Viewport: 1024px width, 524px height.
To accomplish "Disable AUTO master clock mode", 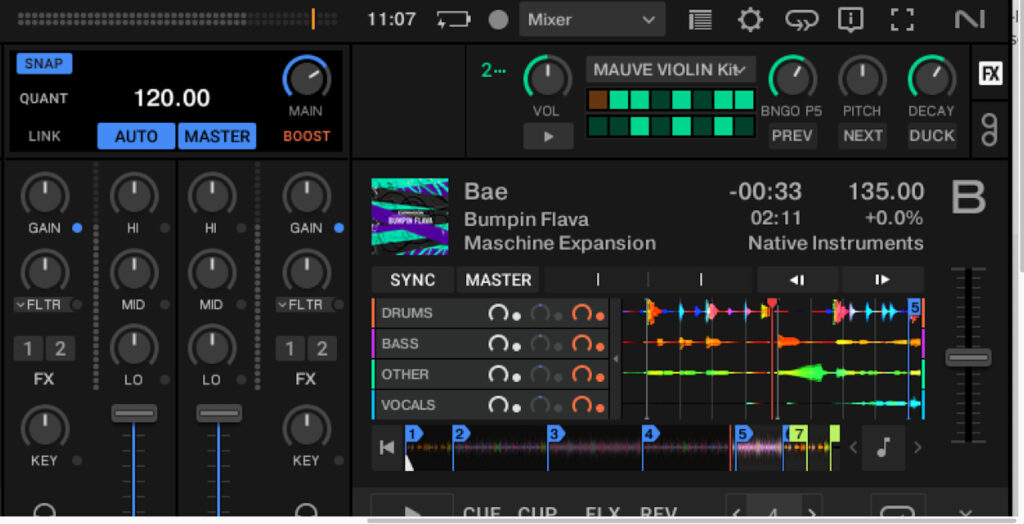I will [136, 136].
